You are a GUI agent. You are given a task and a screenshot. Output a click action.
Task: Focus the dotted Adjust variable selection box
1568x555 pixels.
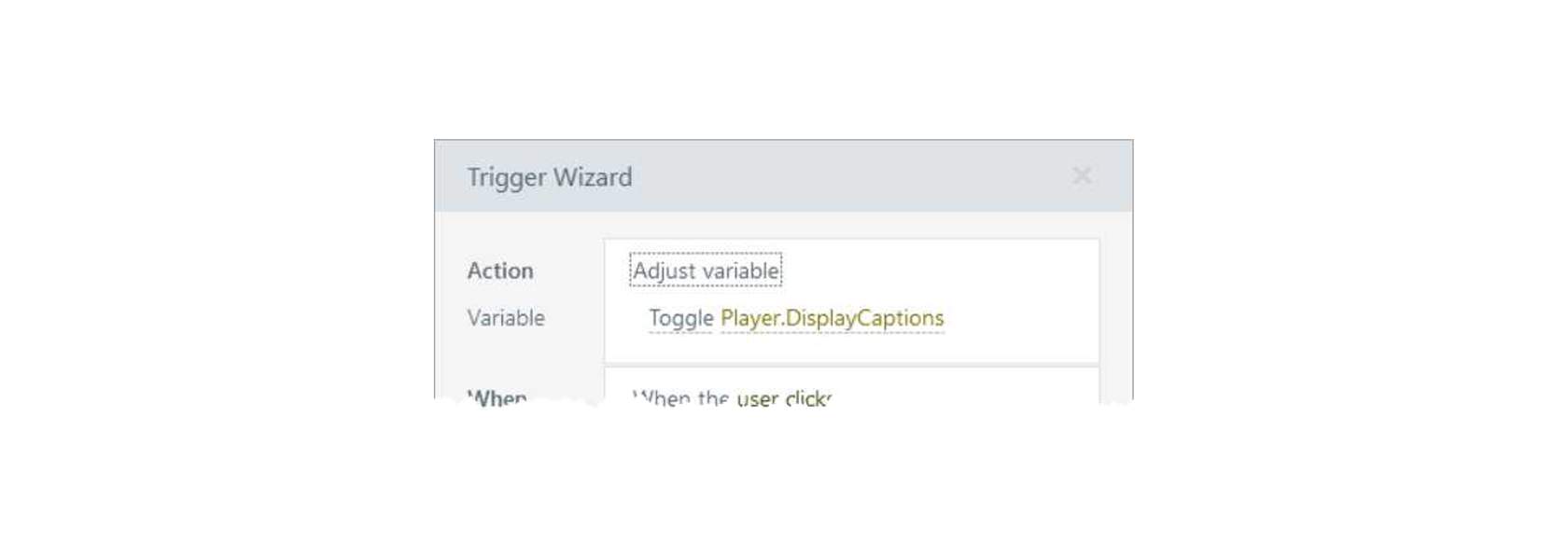pos(706,271)
